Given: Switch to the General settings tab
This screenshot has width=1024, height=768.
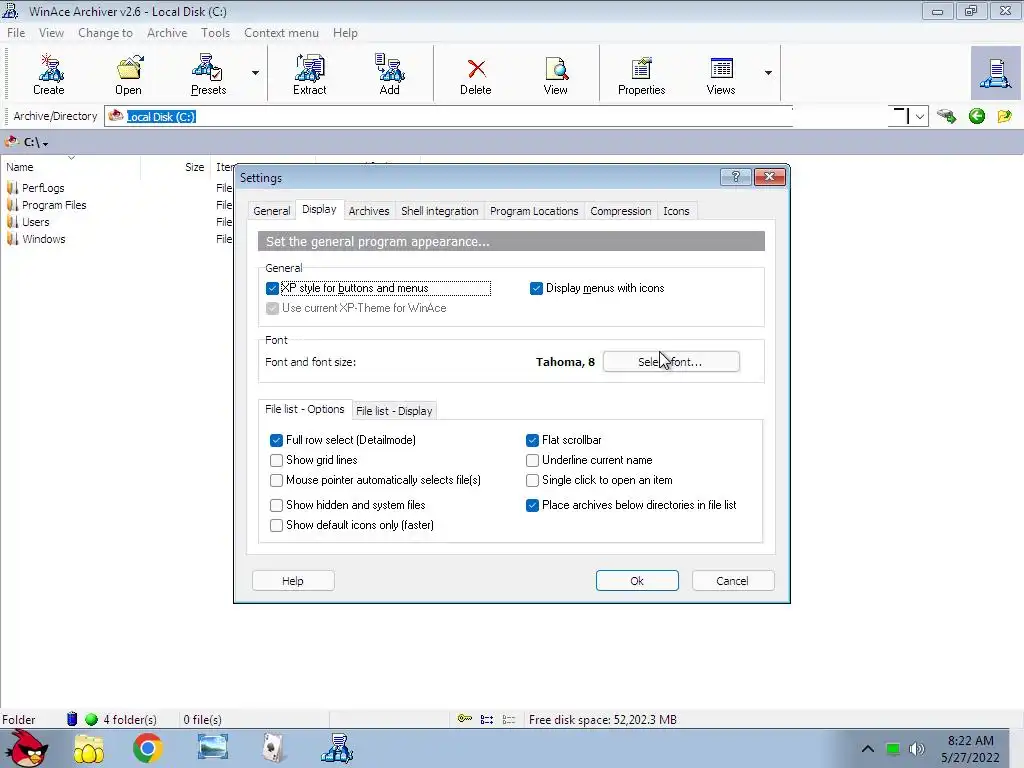Looking at the screenshot, I should 272,211.
